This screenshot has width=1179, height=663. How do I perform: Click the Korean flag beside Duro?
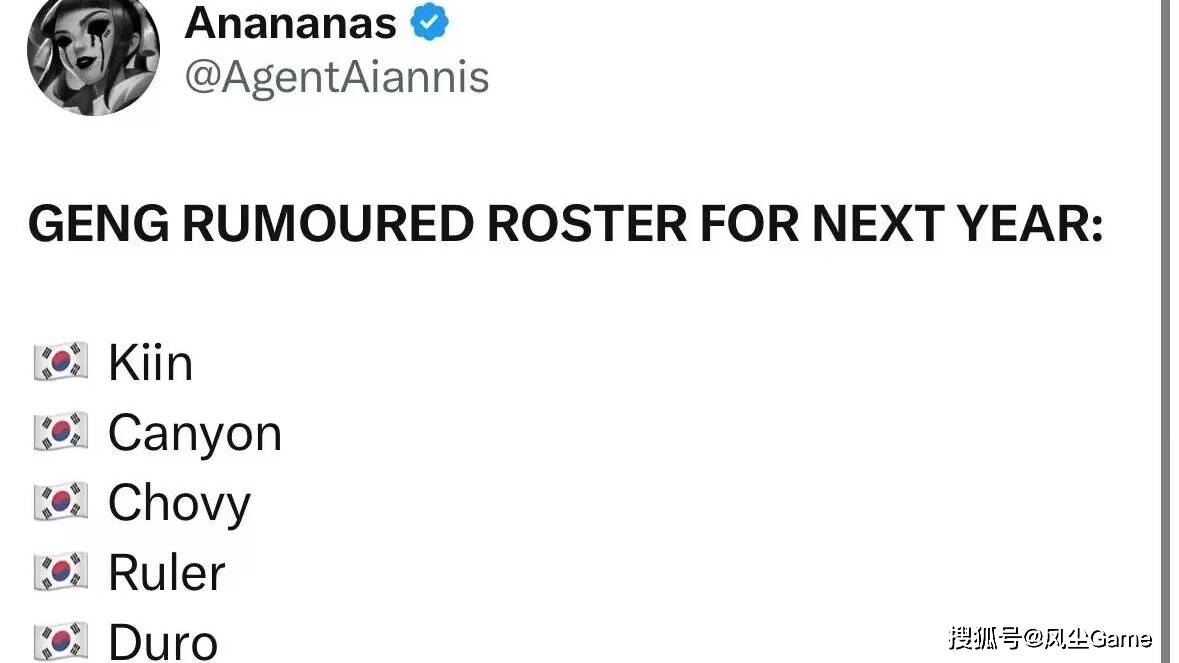pyautogui.click(x=61, y=641)
